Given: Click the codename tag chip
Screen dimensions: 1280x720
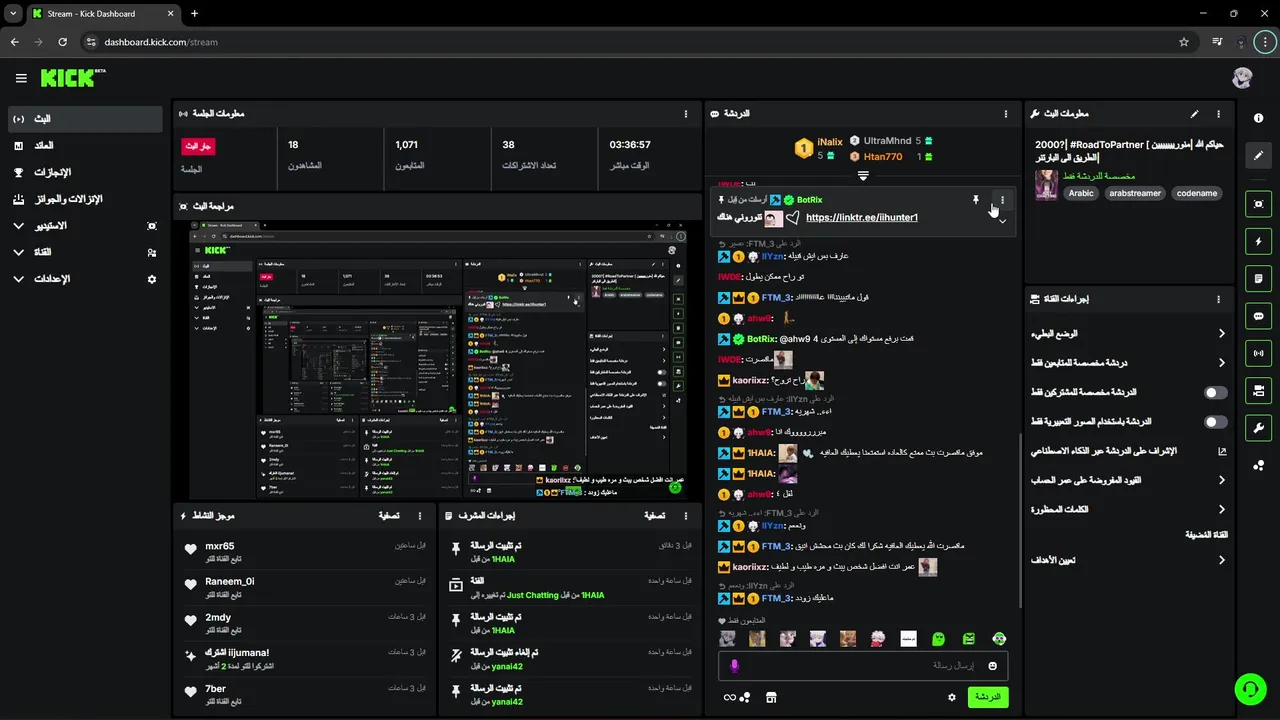Looking at the screenshot, I should pos(1196,193).
